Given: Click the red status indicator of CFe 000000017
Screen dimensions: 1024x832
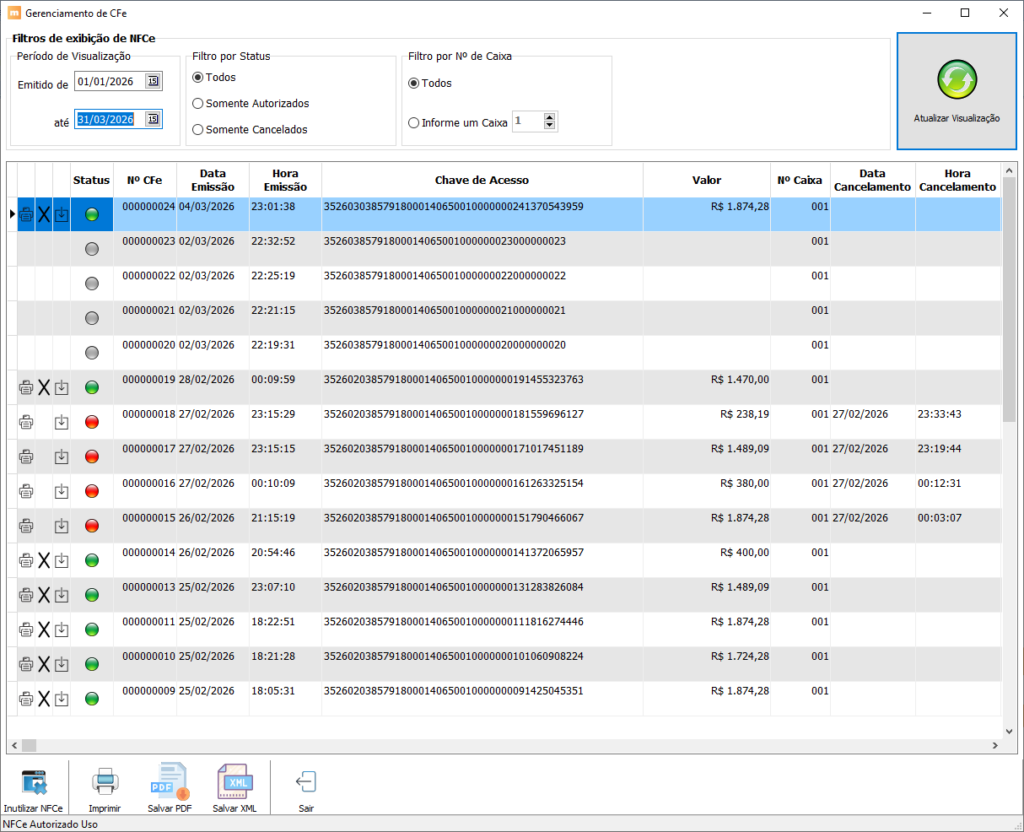Looking at the screenshot, I should coord(92,457).
